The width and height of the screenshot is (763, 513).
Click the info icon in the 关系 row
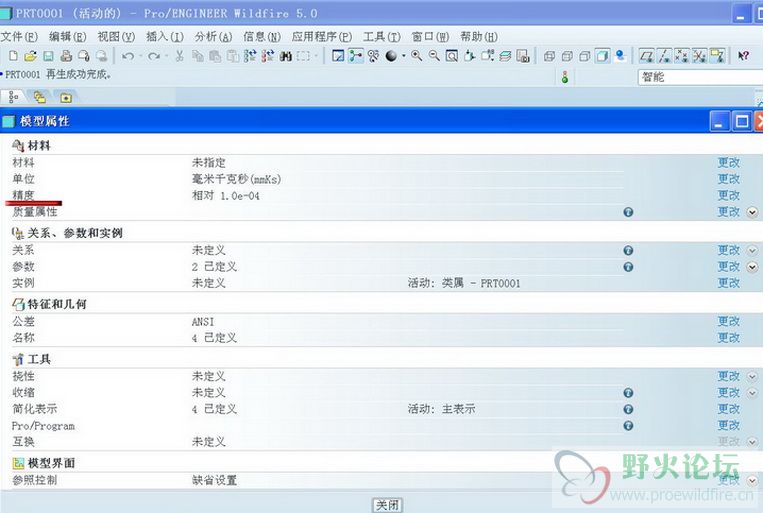[628, 250]
